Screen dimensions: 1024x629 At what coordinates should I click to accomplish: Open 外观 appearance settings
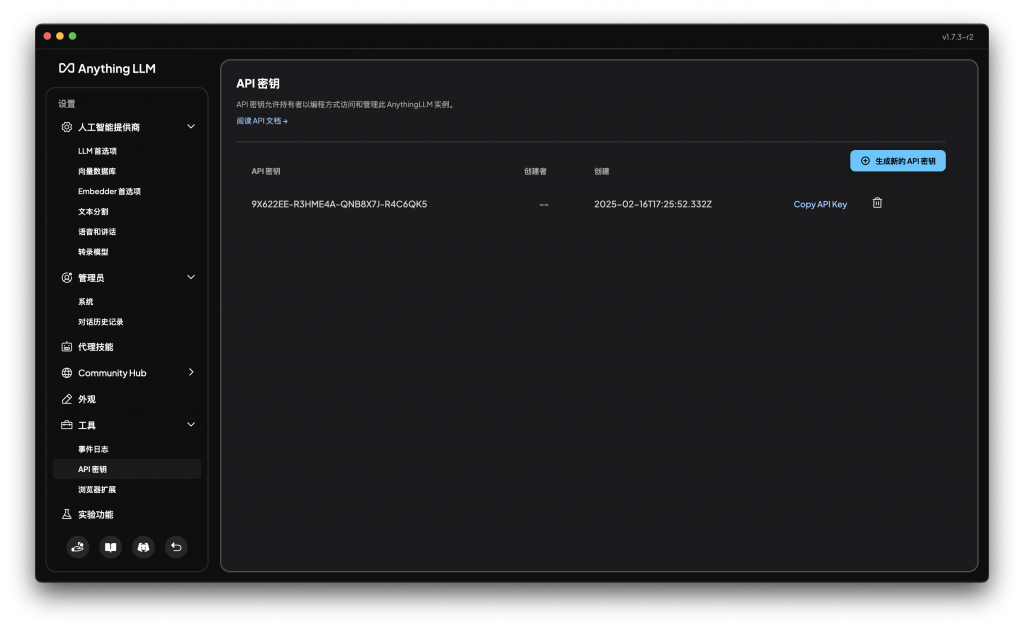(x=87, y=399)
